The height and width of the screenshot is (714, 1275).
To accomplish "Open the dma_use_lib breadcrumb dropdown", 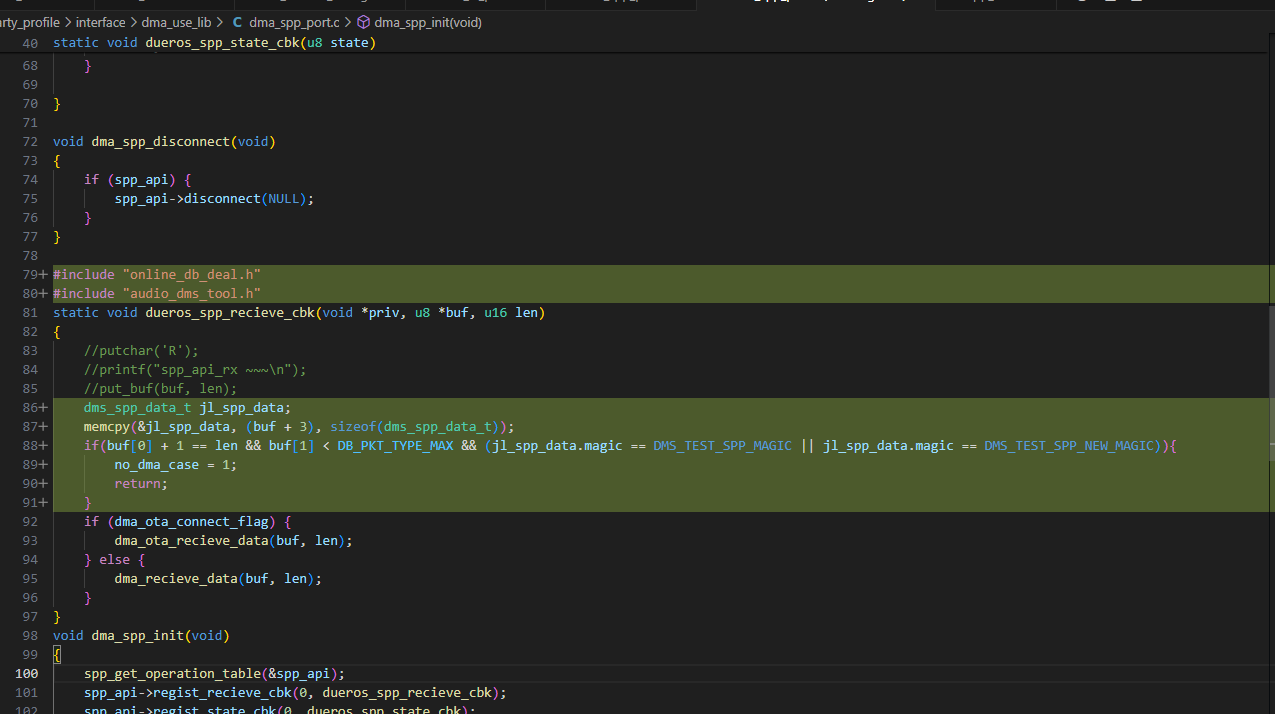I will (177, 22).
